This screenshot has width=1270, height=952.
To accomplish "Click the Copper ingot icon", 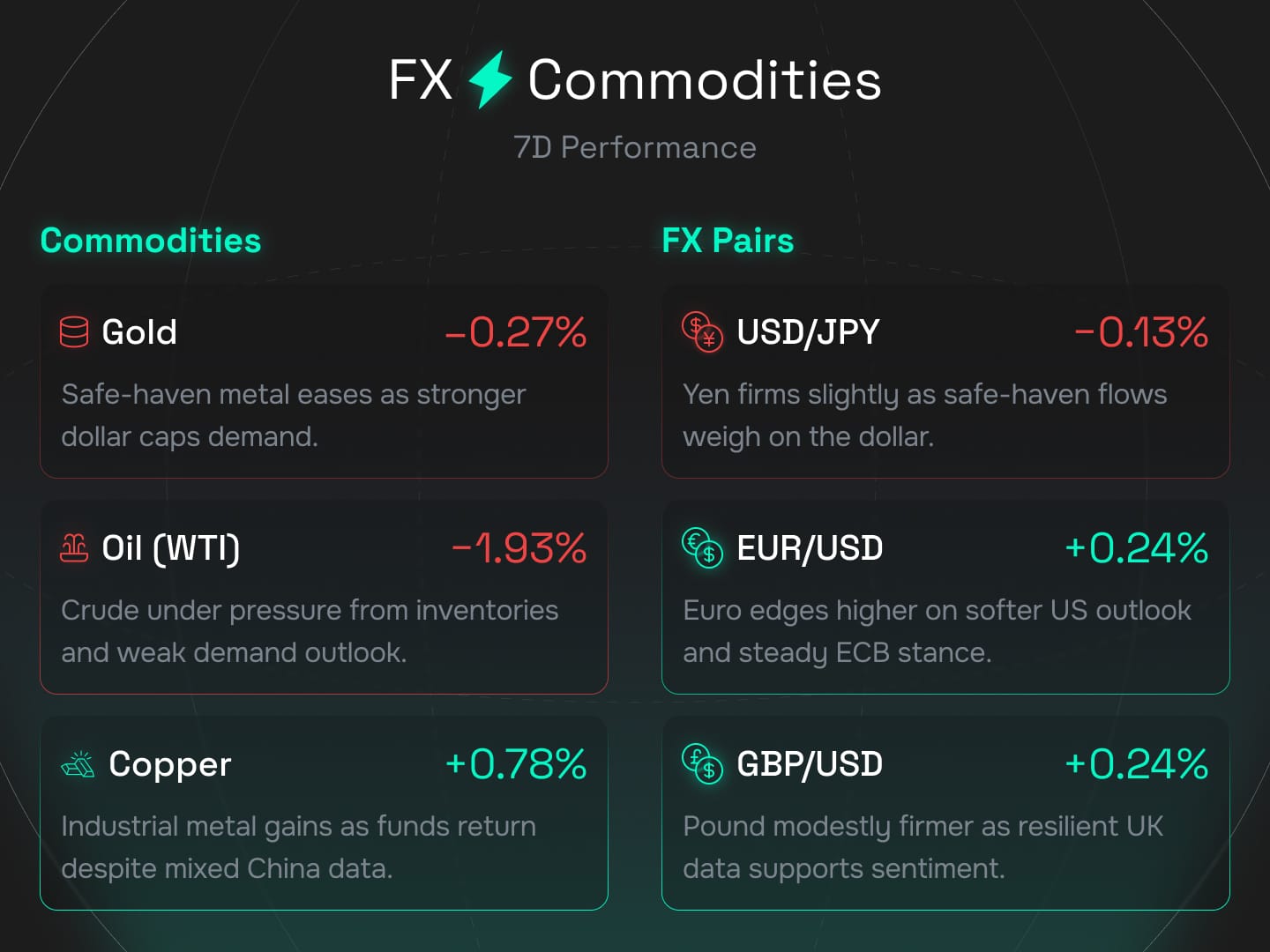I will [78, 763].
